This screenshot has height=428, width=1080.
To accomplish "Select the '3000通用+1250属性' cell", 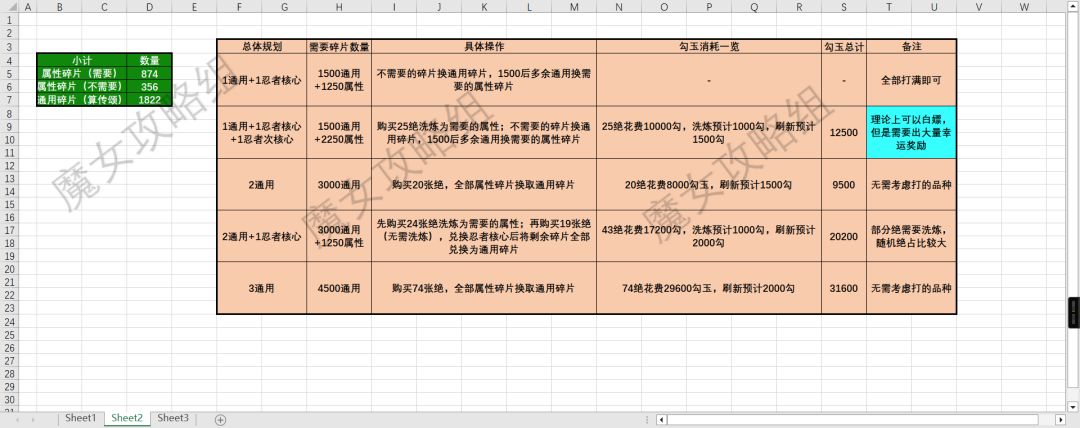I will click(339, 236).
